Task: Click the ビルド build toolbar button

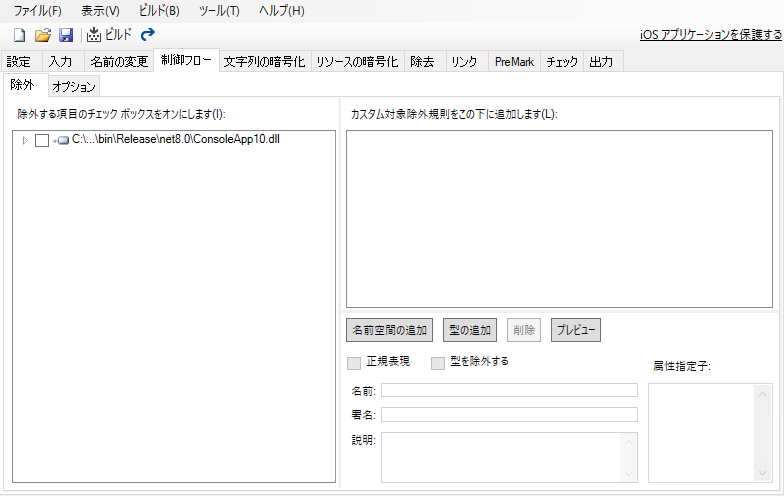Action: coord(109,35)
